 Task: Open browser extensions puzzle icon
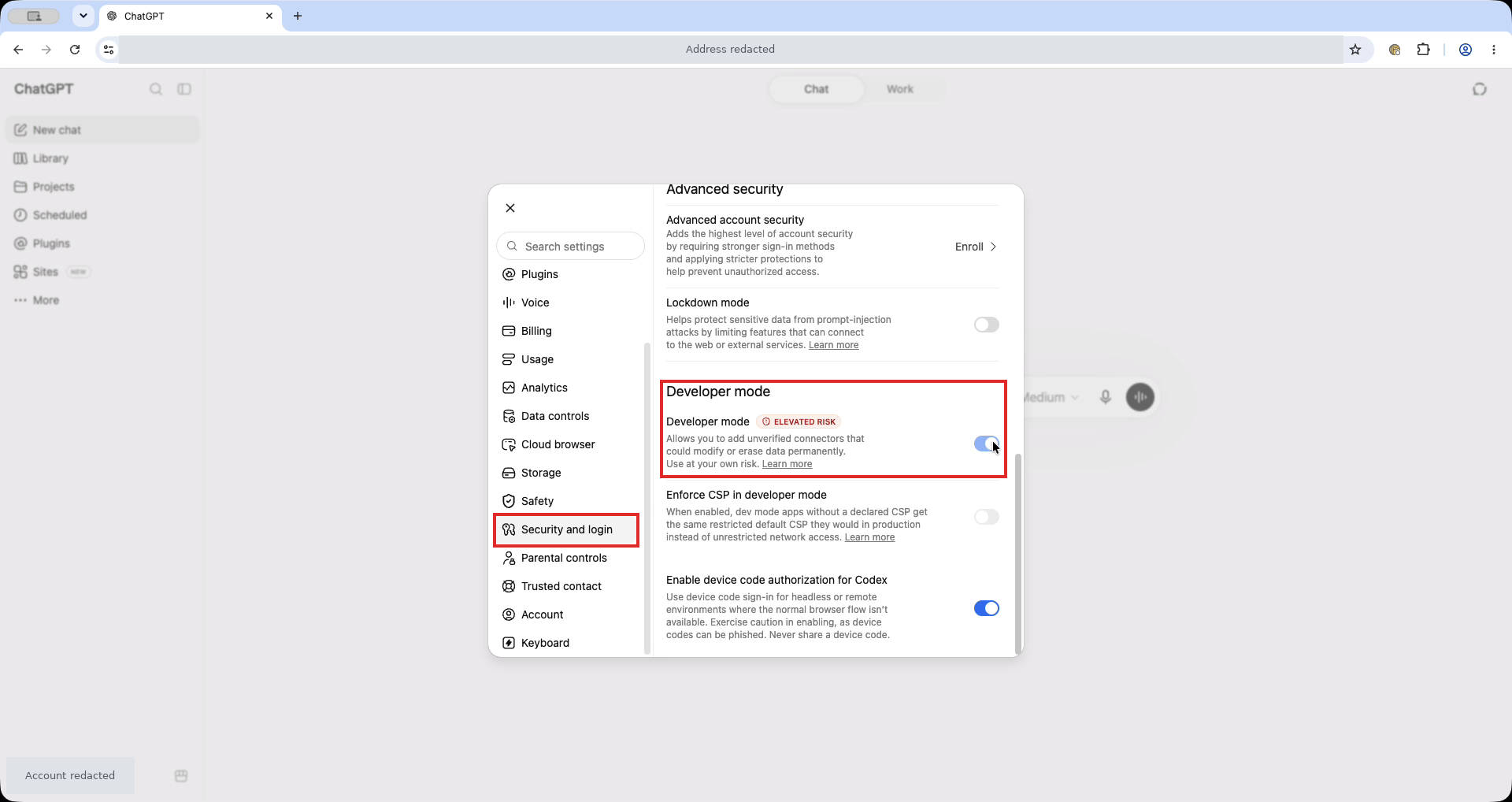pyautogui.click(x=1423, y=50)
